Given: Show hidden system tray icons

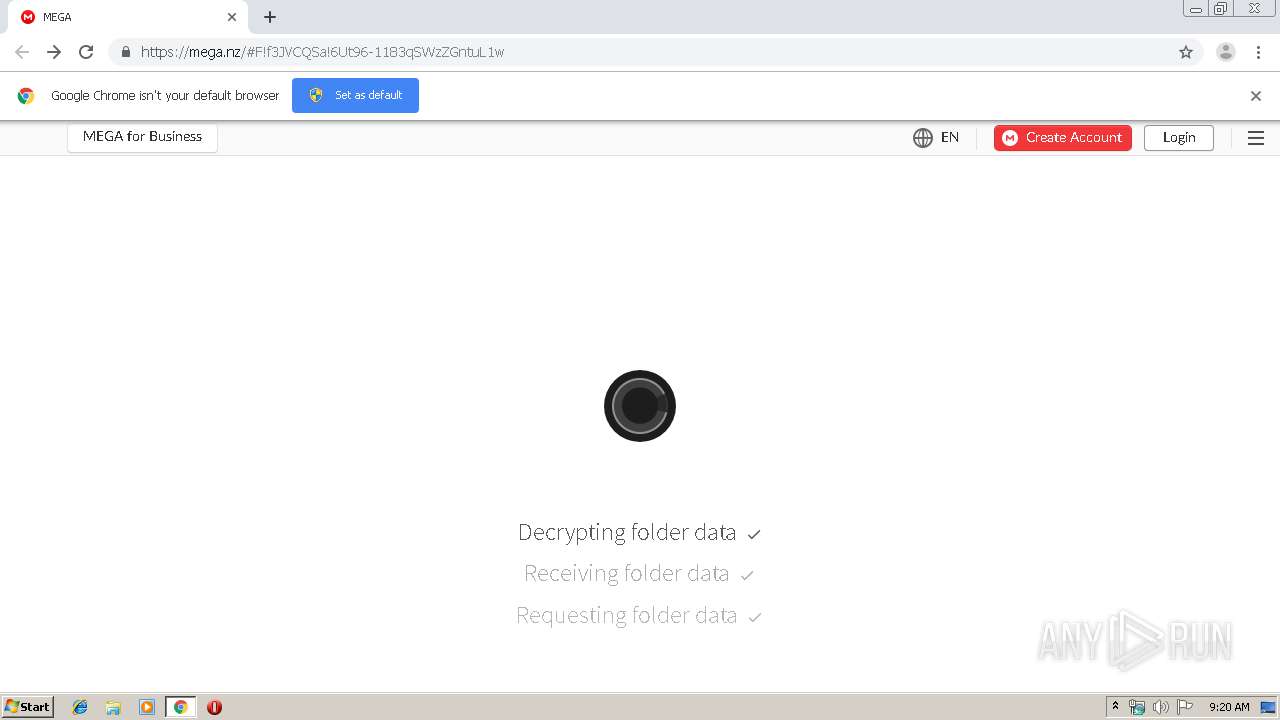Looking at the screenshot, I should [1115, 707].
